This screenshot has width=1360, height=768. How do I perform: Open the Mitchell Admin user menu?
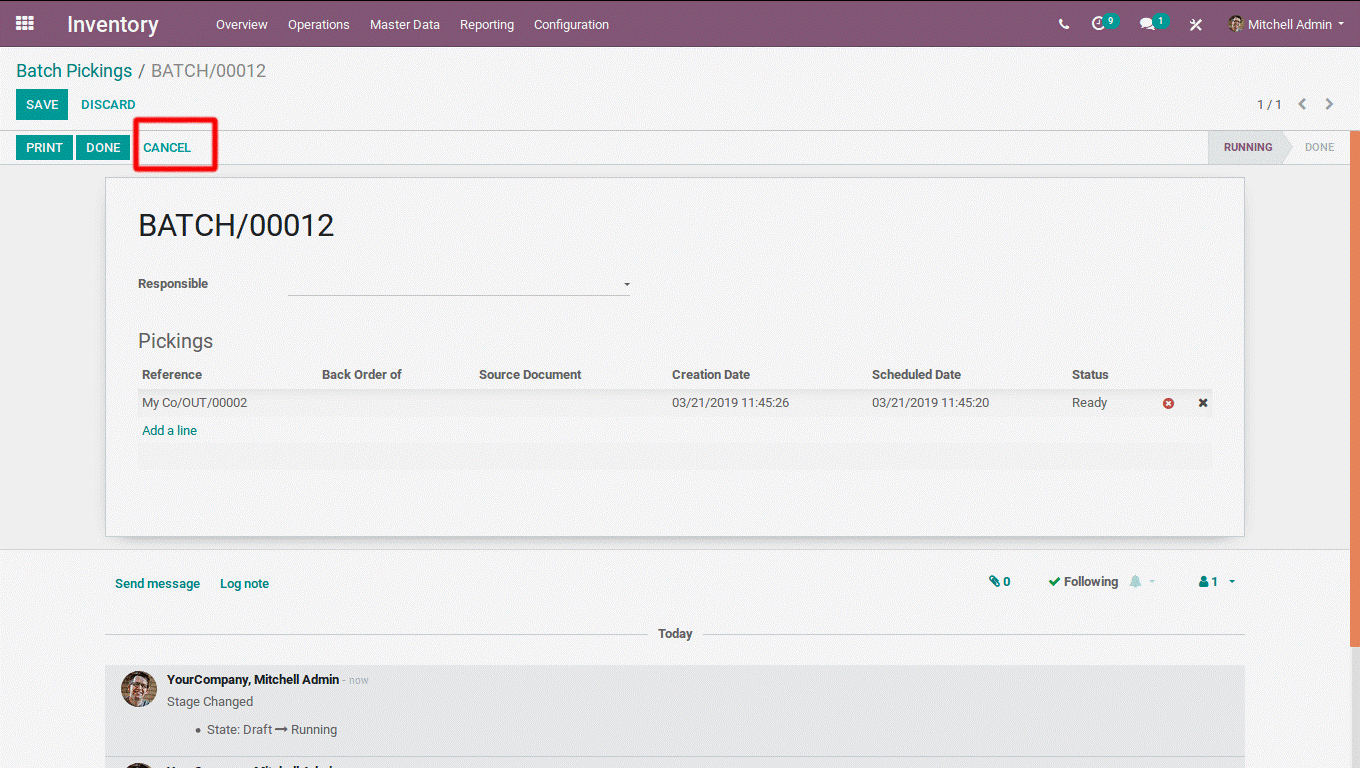click(x=1286, y=25)
